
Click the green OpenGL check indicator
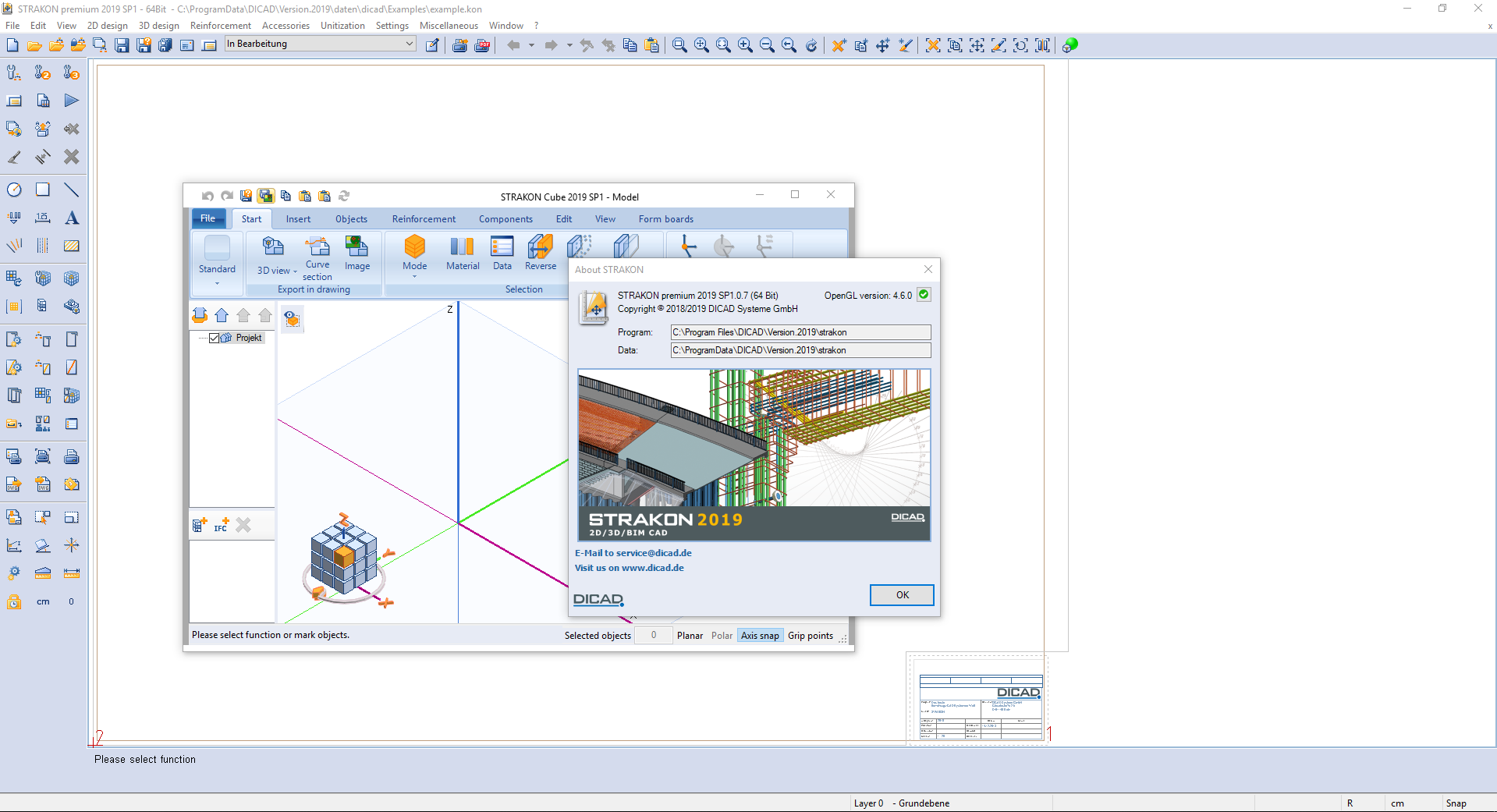pos(924,295)
